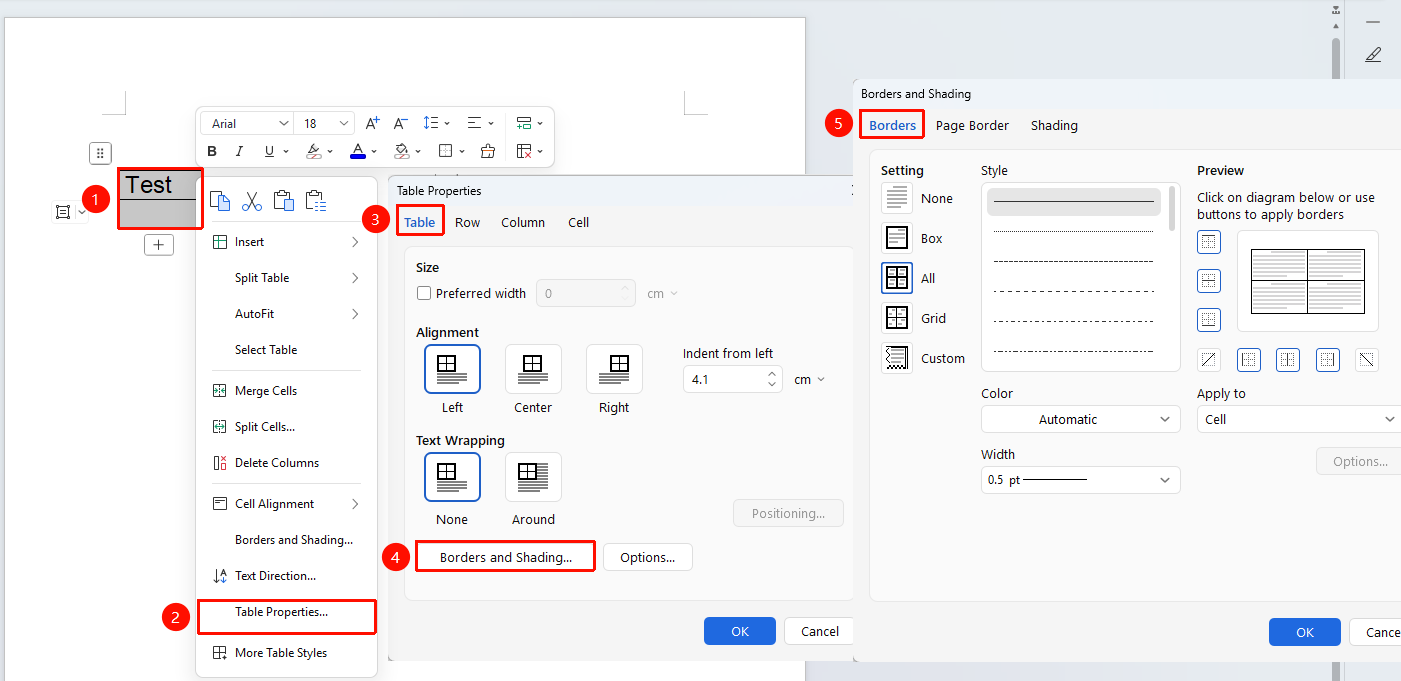The width and height of the screenshot is (1401, 681).
Task: Click Options button in Table Properties
Action: tap(648, 557)
